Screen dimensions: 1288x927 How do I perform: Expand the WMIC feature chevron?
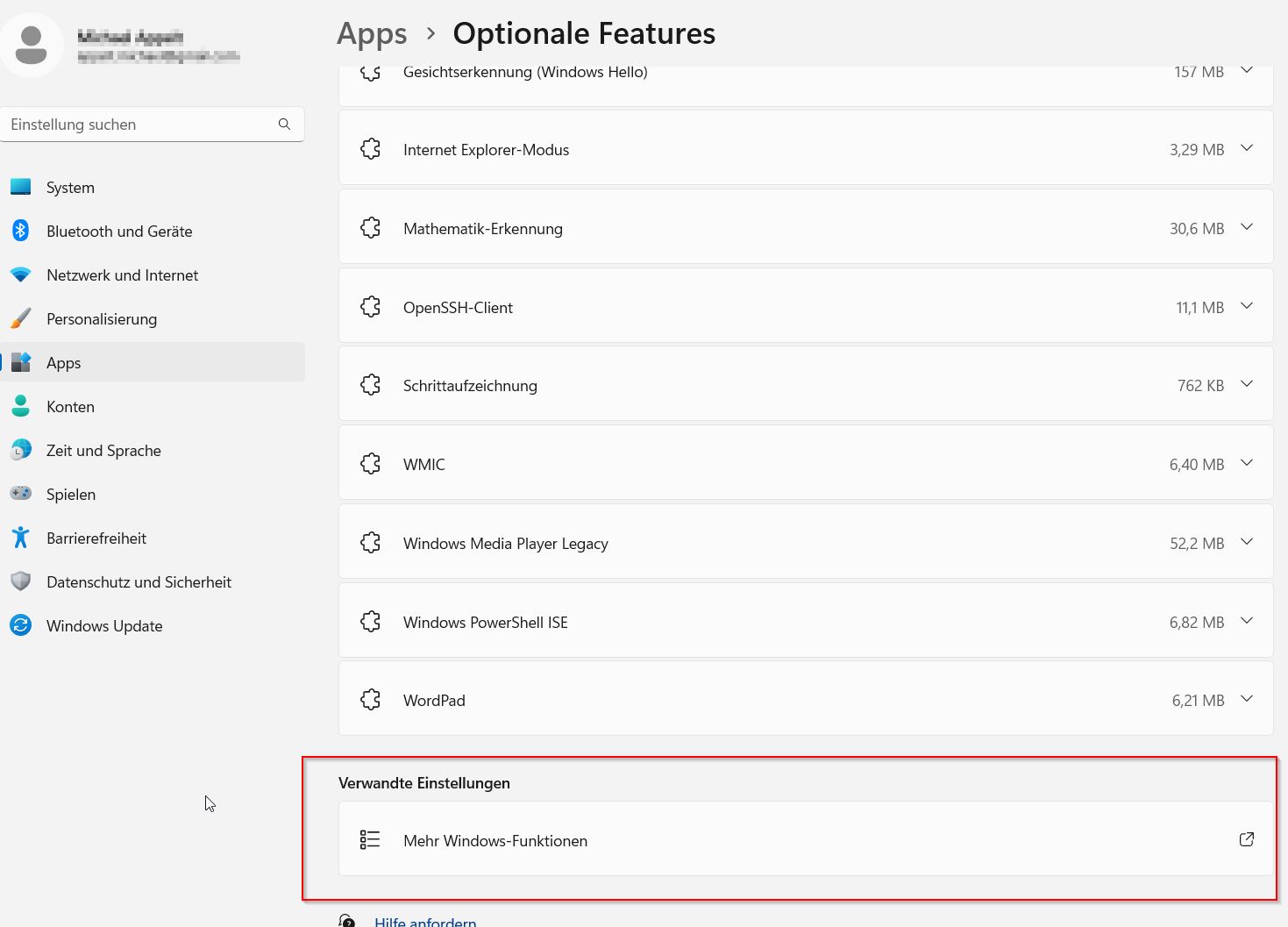click(x=1246, y=463)
